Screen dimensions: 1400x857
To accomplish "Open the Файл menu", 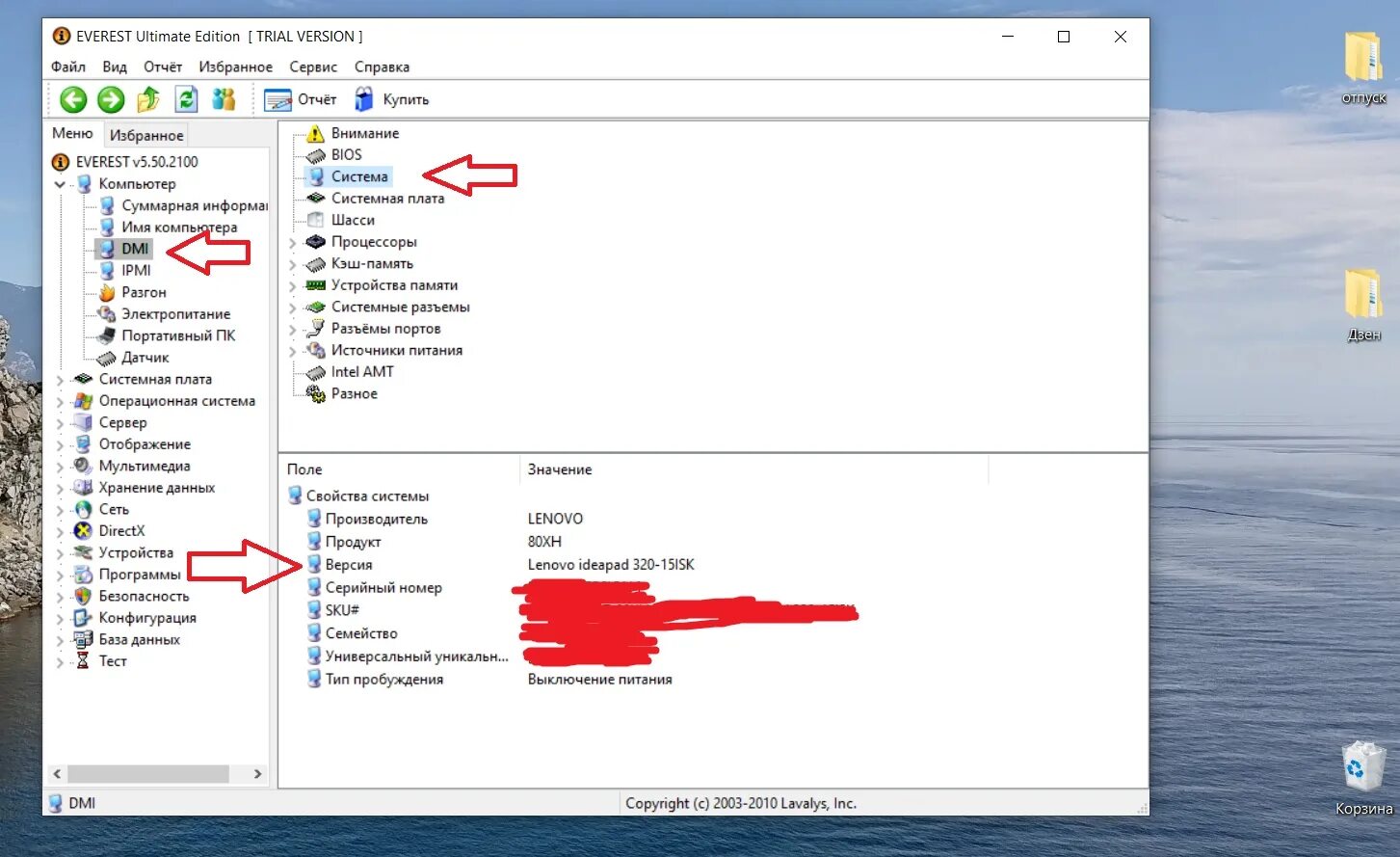I will click(x=68, y=67).
